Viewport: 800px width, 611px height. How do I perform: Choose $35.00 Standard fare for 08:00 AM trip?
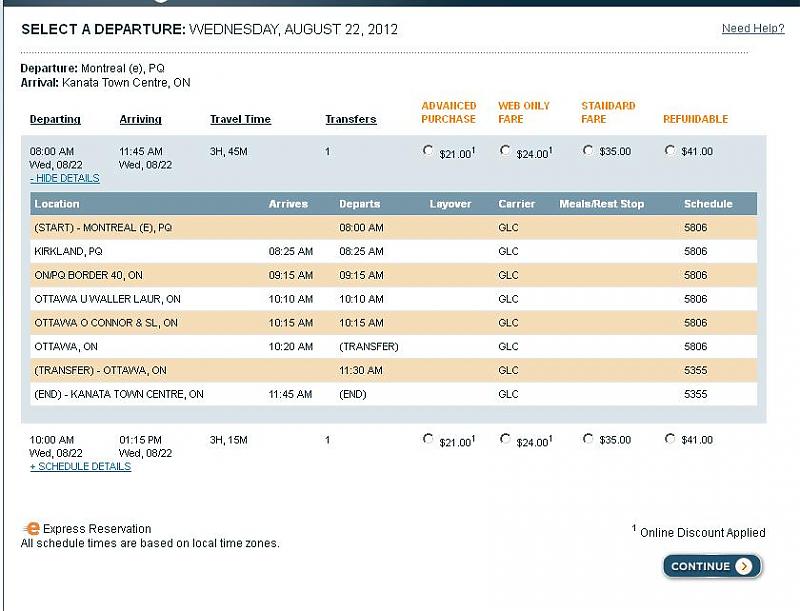[x=587, y=150]
